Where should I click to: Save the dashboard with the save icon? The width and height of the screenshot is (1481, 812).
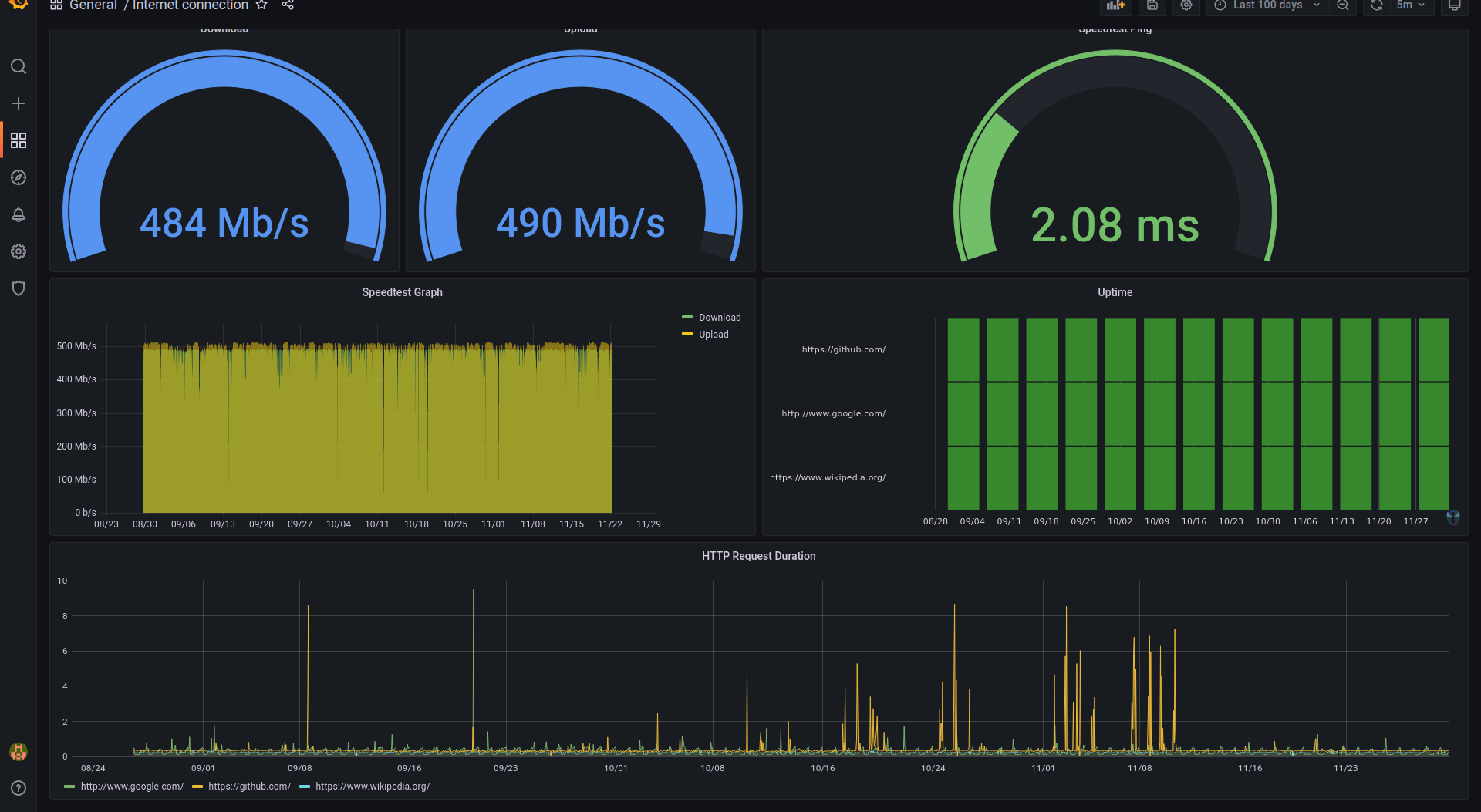1152,6
